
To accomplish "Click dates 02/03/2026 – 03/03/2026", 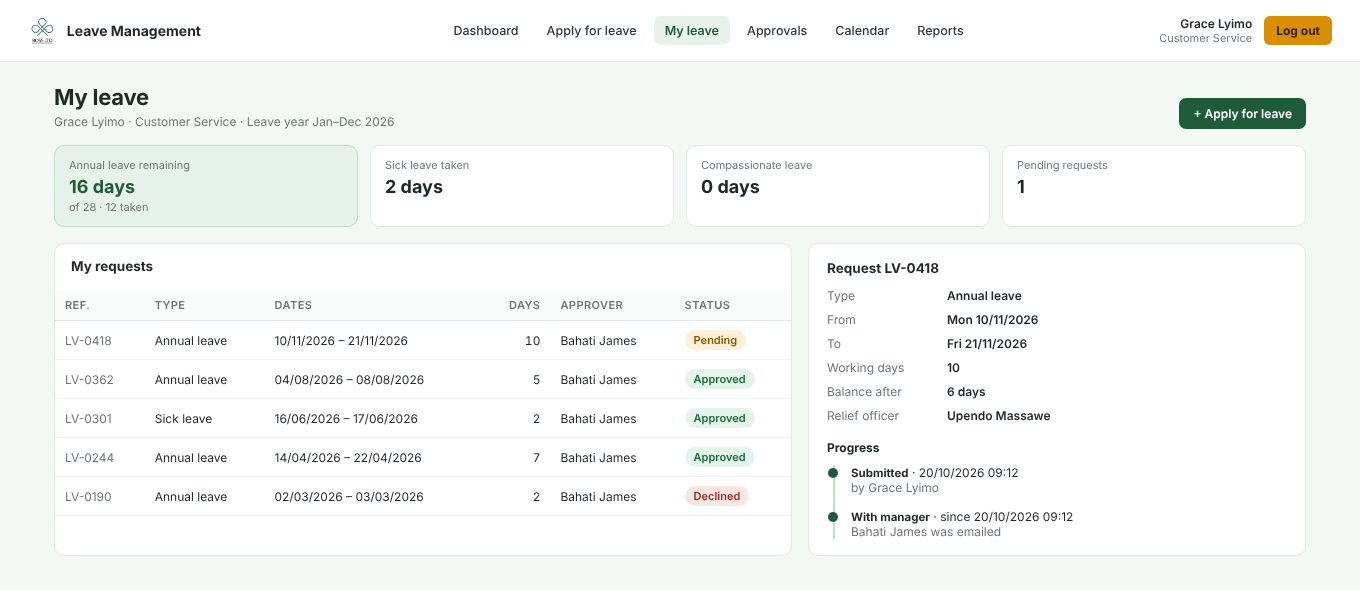I will point(349,497).
